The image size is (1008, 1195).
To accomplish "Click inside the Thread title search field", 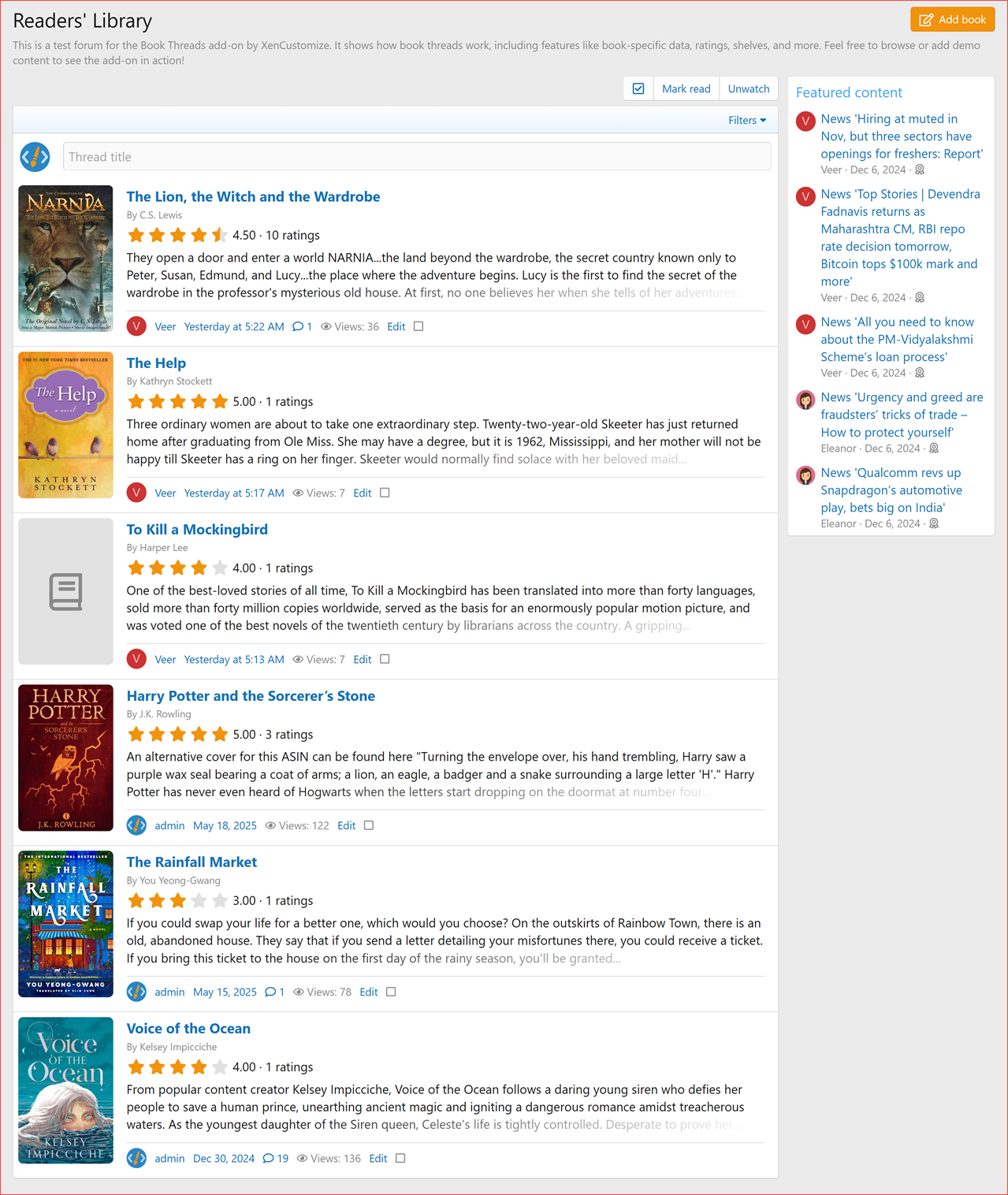I will tap(416, 156).
